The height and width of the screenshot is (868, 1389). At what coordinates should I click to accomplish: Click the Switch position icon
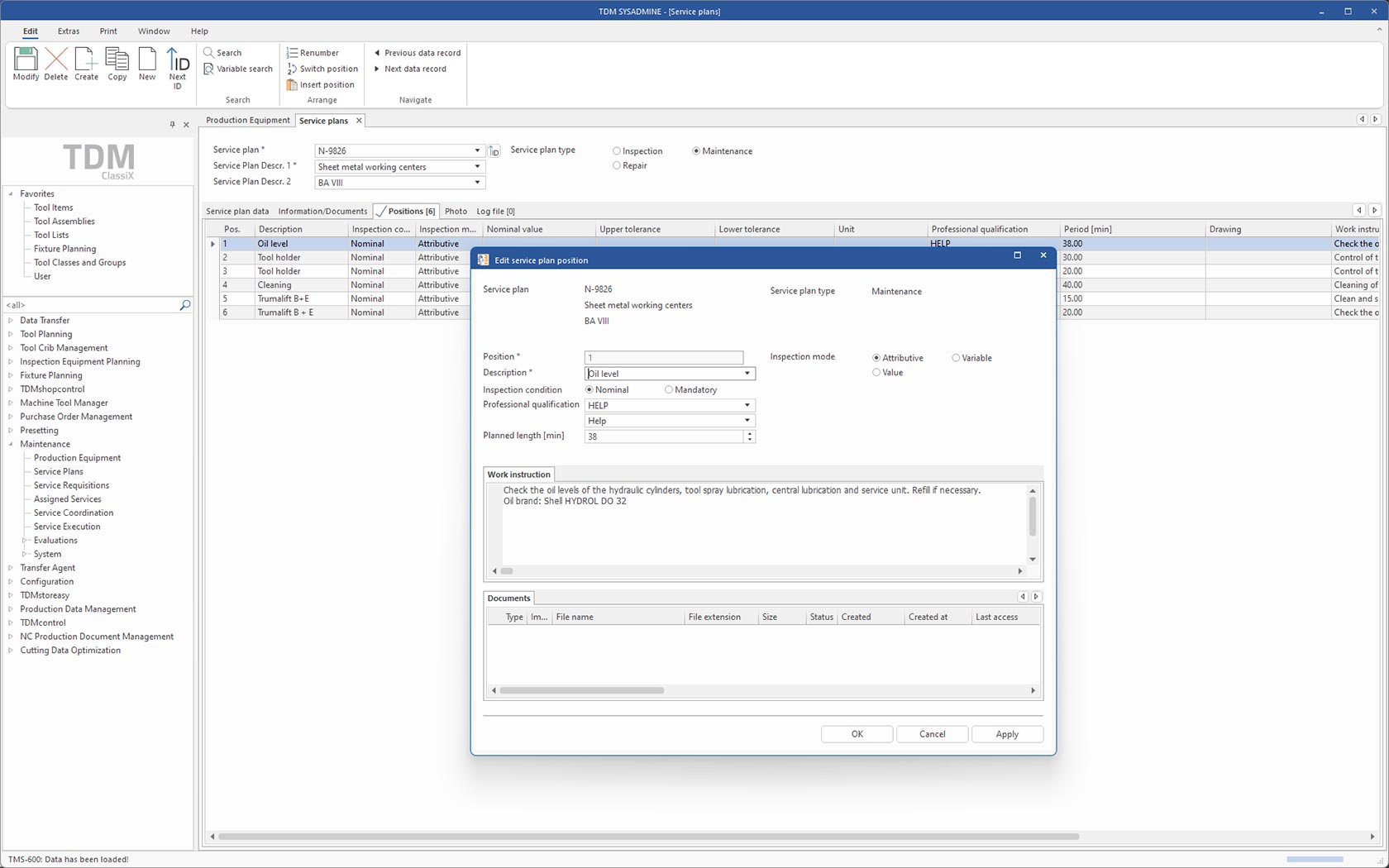click(x=292, y=69)
